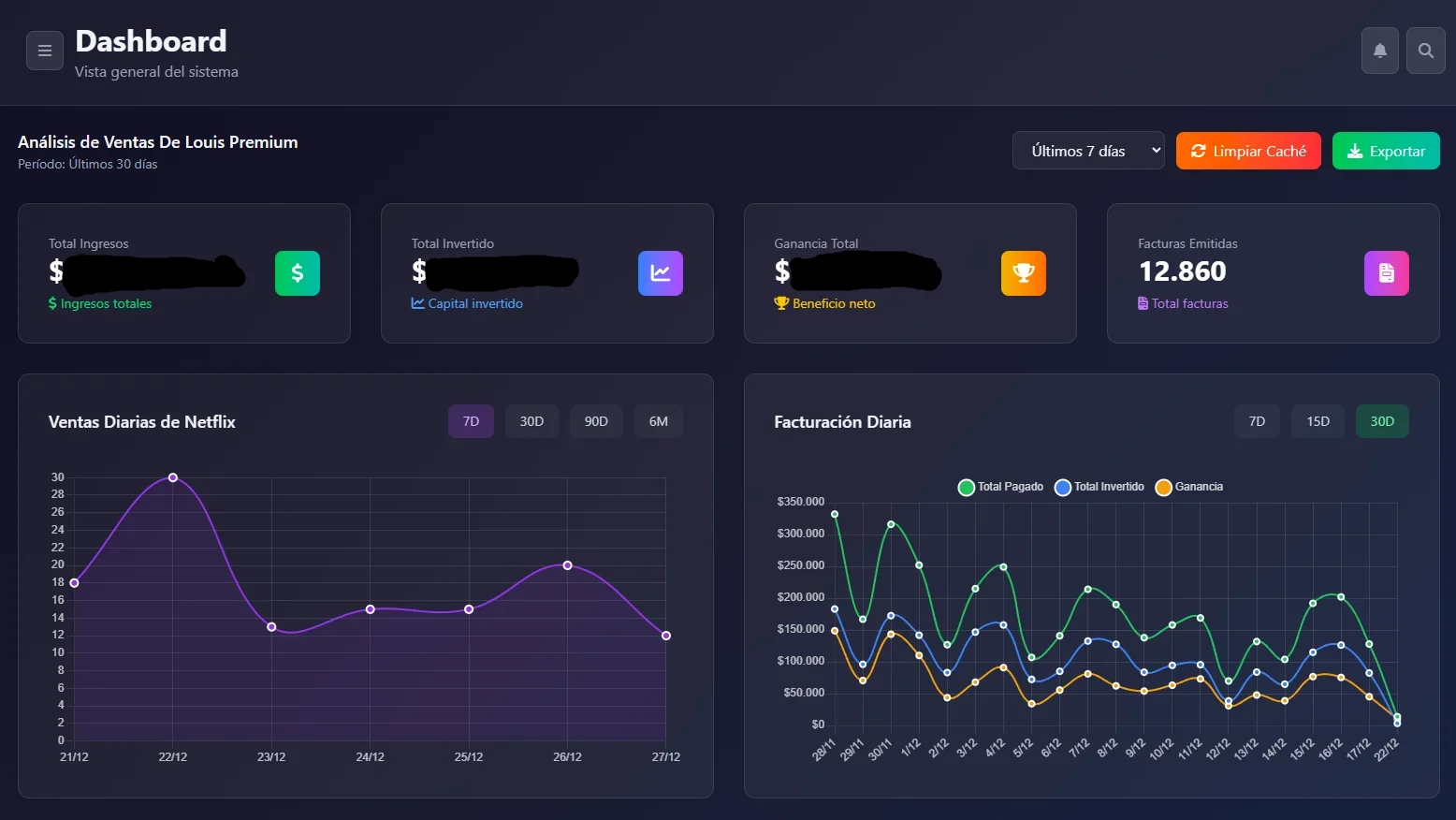The width and height of the screenshot is (1456, 820).
Task: Select 7D range for Facturación Diaria
Action: point(1257,421)
